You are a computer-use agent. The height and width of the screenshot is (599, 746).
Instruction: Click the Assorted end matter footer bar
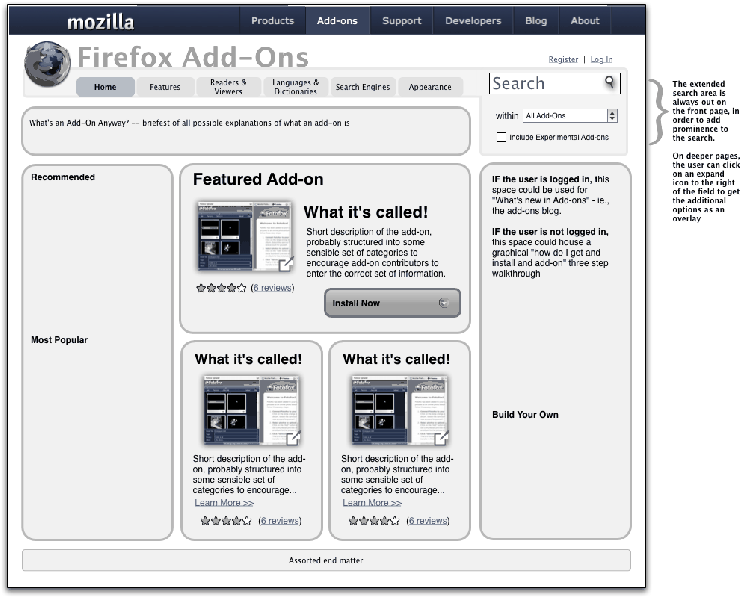(x=326, y=560)
